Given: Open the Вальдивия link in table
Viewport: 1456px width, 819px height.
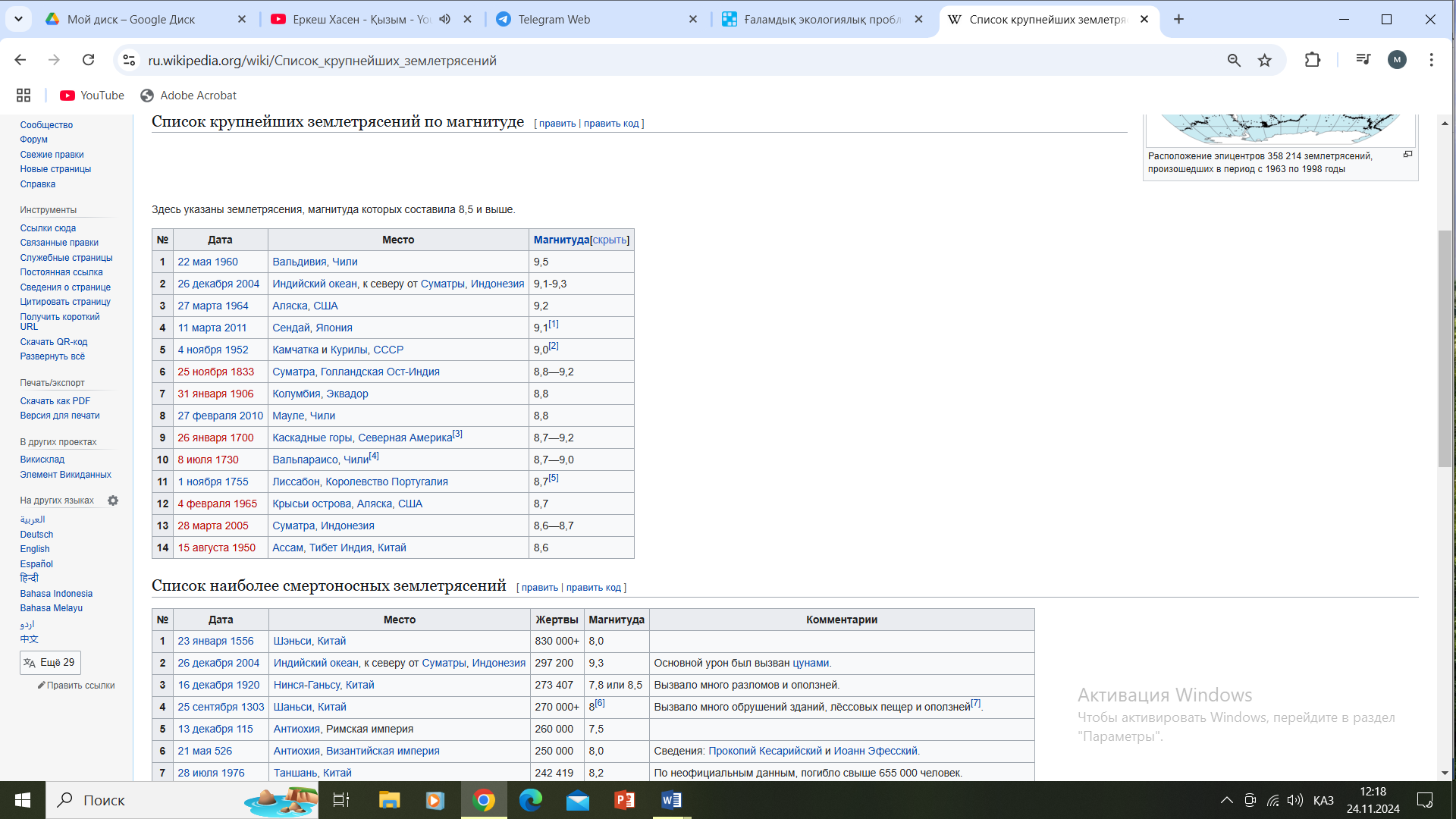Looking at the screenshot, I should [x=299, y=262].
